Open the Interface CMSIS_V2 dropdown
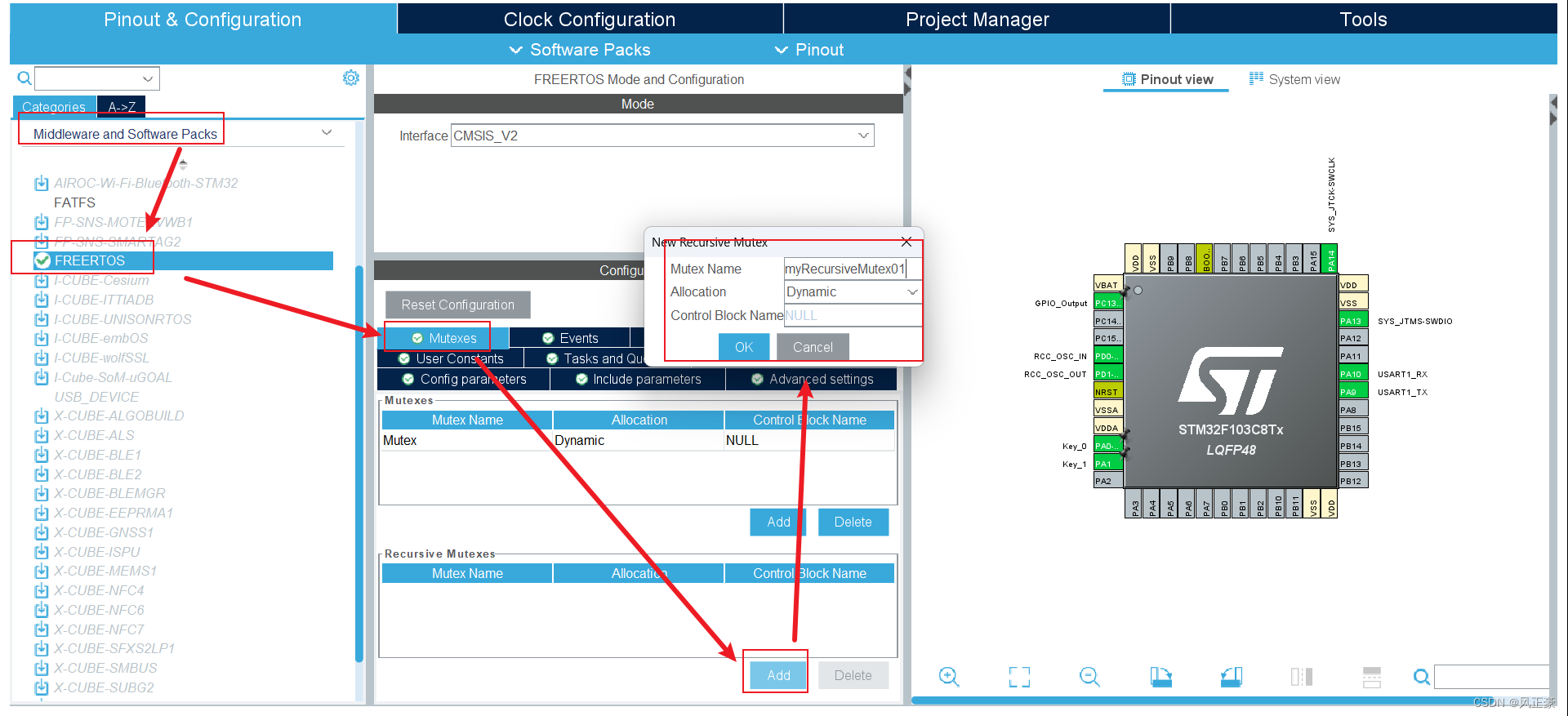1568x716 pixels. pos(863,136)
